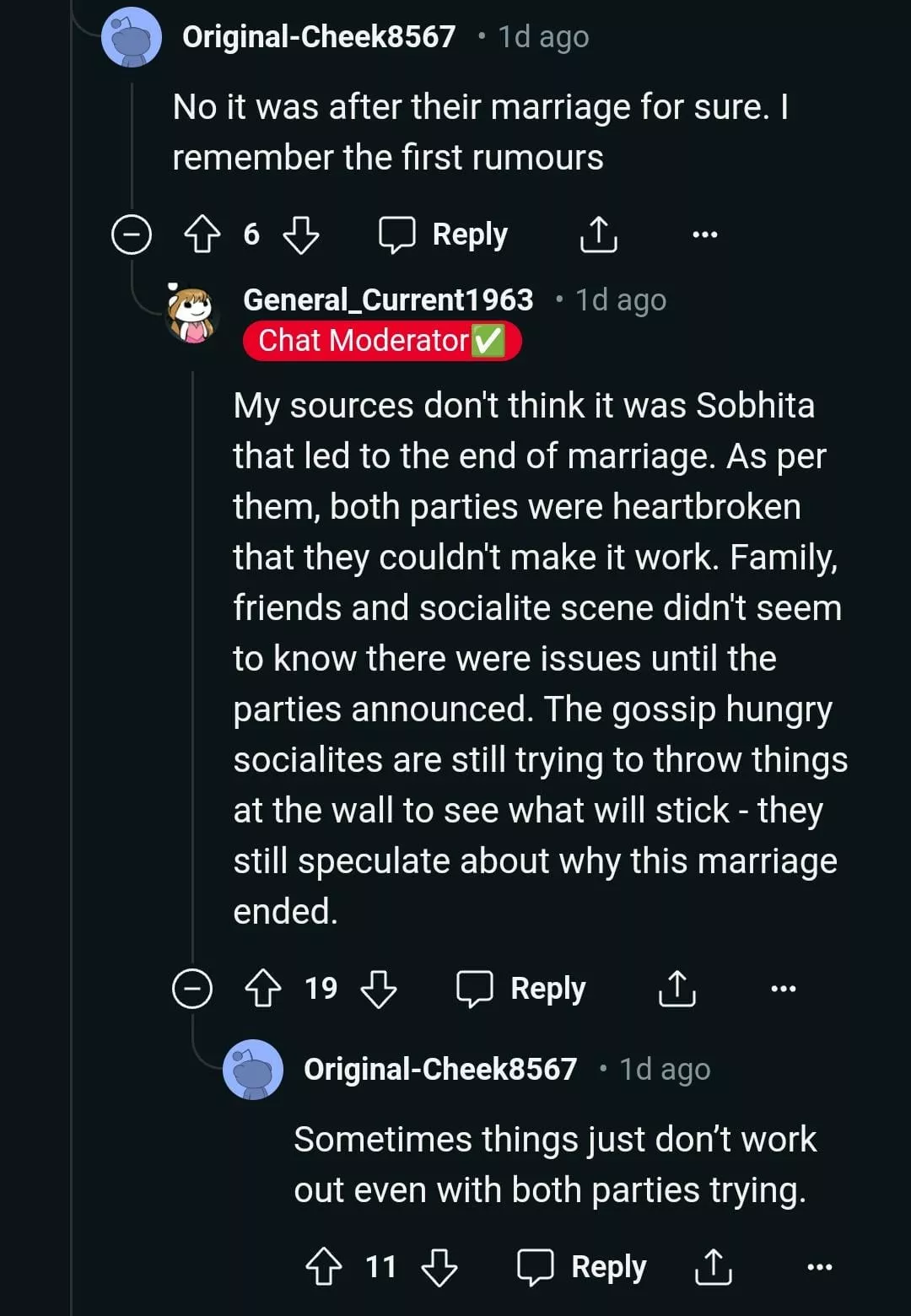Downvote the comment with 19 votes
This screenshot has height=1316, width=911.
point(379,988)
